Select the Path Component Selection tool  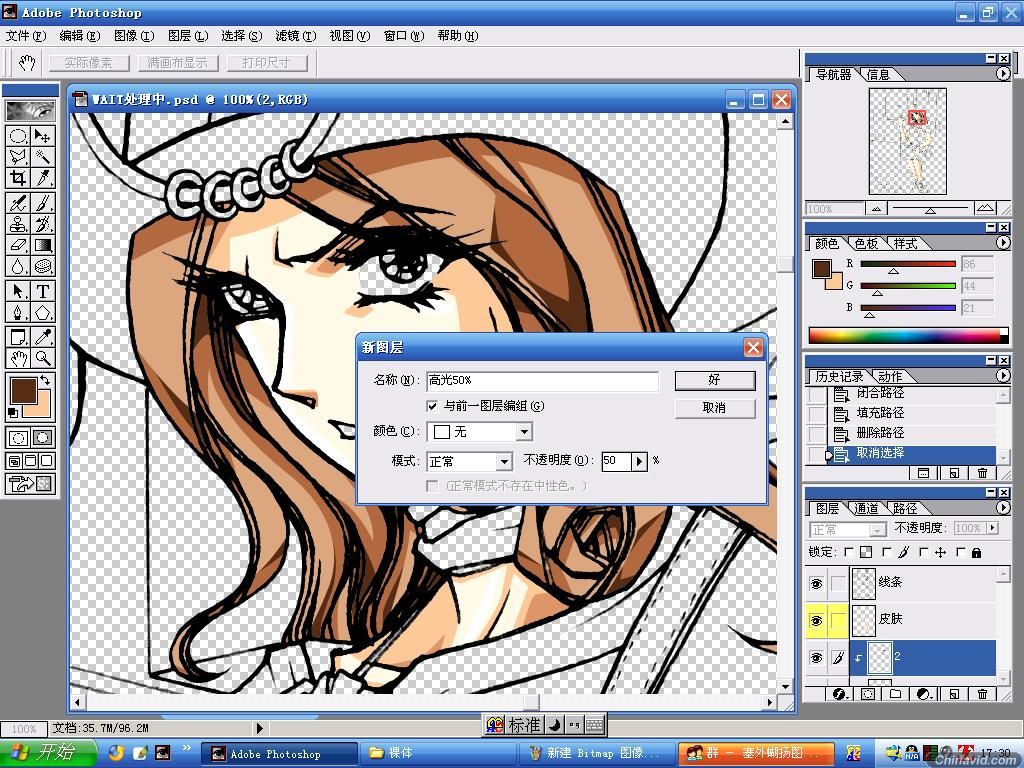[x=18, y=291]
